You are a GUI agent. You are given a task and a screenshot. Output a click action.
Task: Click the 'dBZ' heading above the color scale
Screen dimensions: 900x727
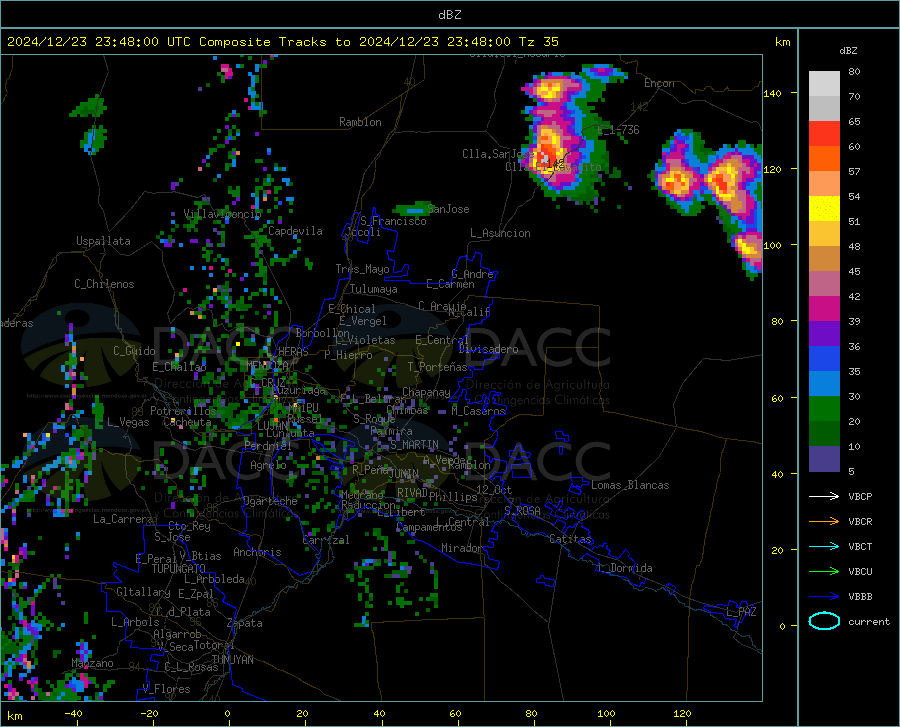pos(848,50)
